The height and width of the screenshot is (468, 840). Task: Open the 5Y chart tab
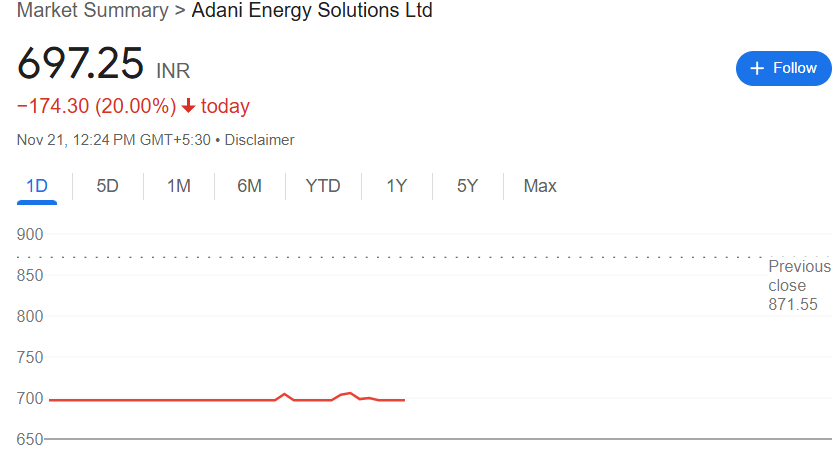467,186
